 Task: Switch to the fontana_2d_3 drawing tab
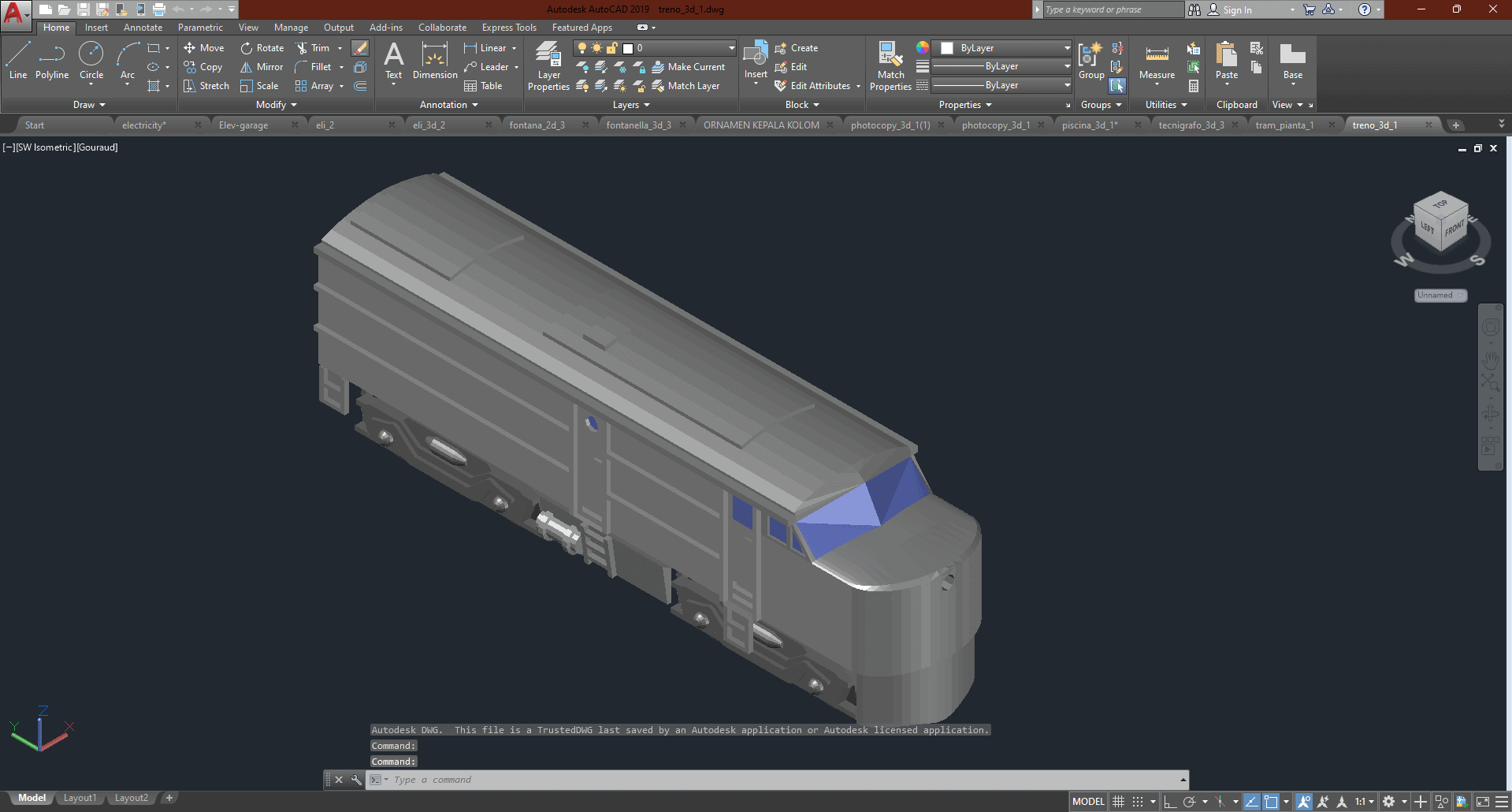537,125
